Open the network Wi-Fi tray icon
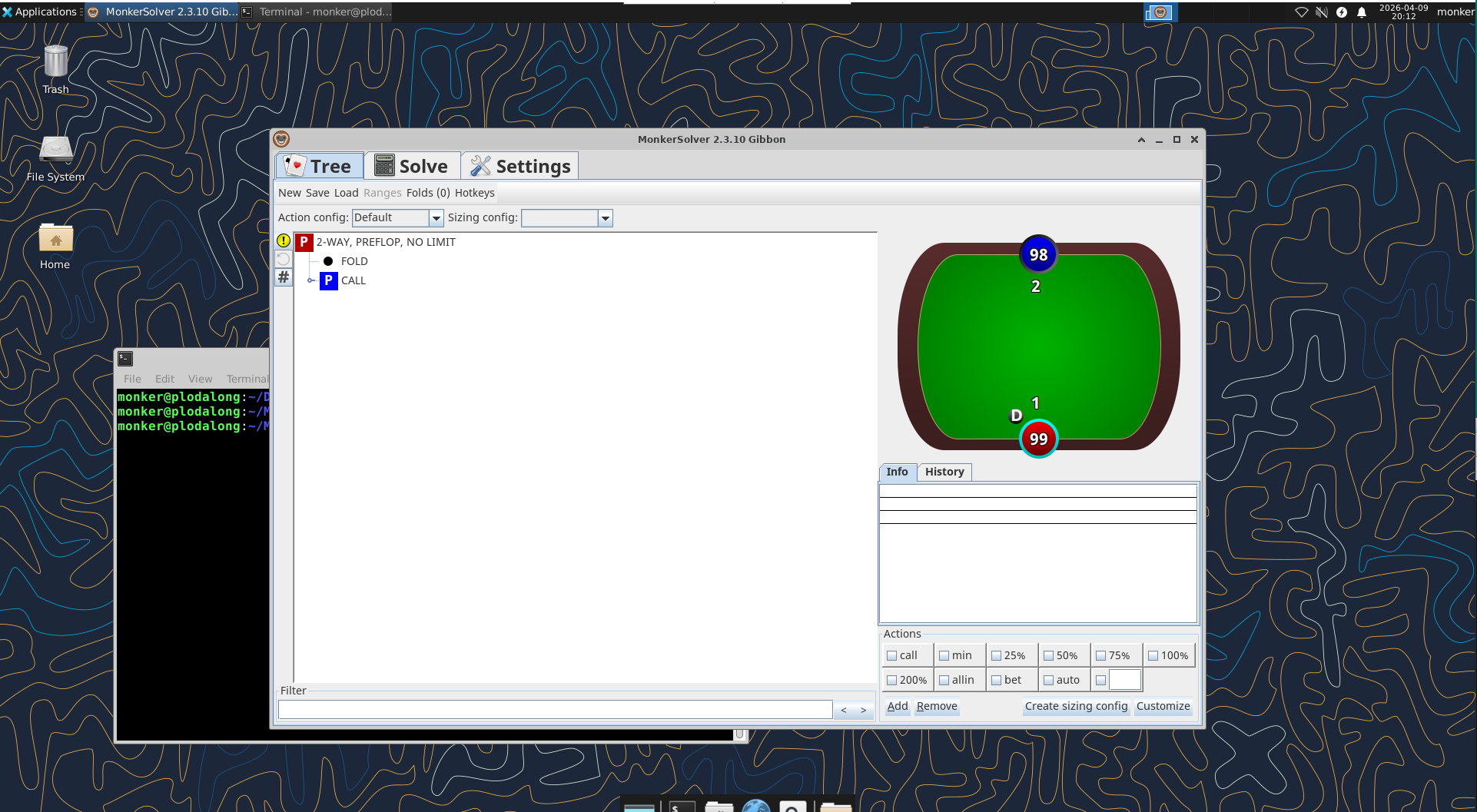Screen dimensions: 1477x812 (x=1301, y=12)
